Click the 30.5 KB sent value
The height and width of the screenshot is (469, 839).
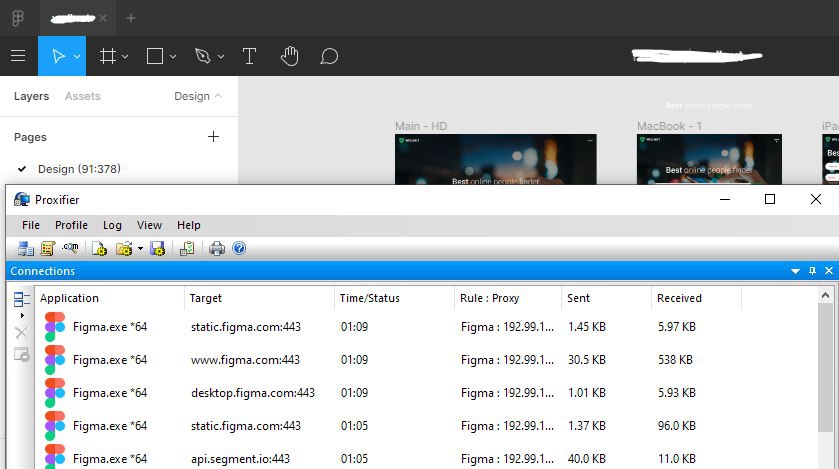click(x=587, y=360)
